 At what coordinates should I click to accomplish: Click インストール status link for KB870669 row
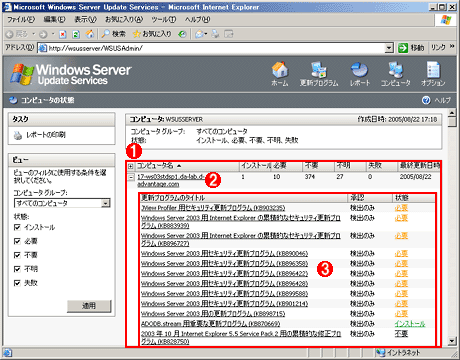coord(410,324)
